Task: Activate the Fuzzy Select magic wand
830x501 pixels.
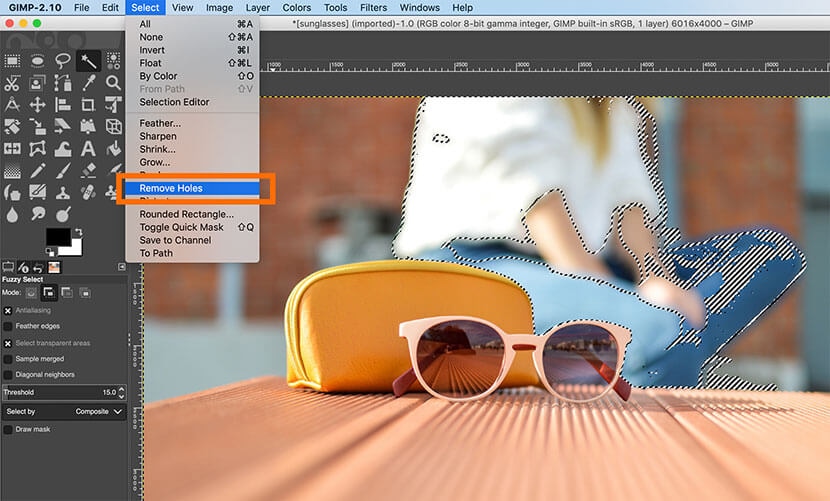Action: point(88,61)
